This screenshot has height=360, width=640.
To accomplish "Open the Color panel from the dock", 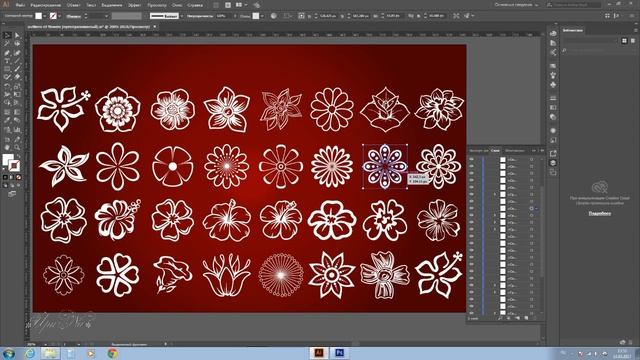I will pyautogui.click(x=553, y=33).
